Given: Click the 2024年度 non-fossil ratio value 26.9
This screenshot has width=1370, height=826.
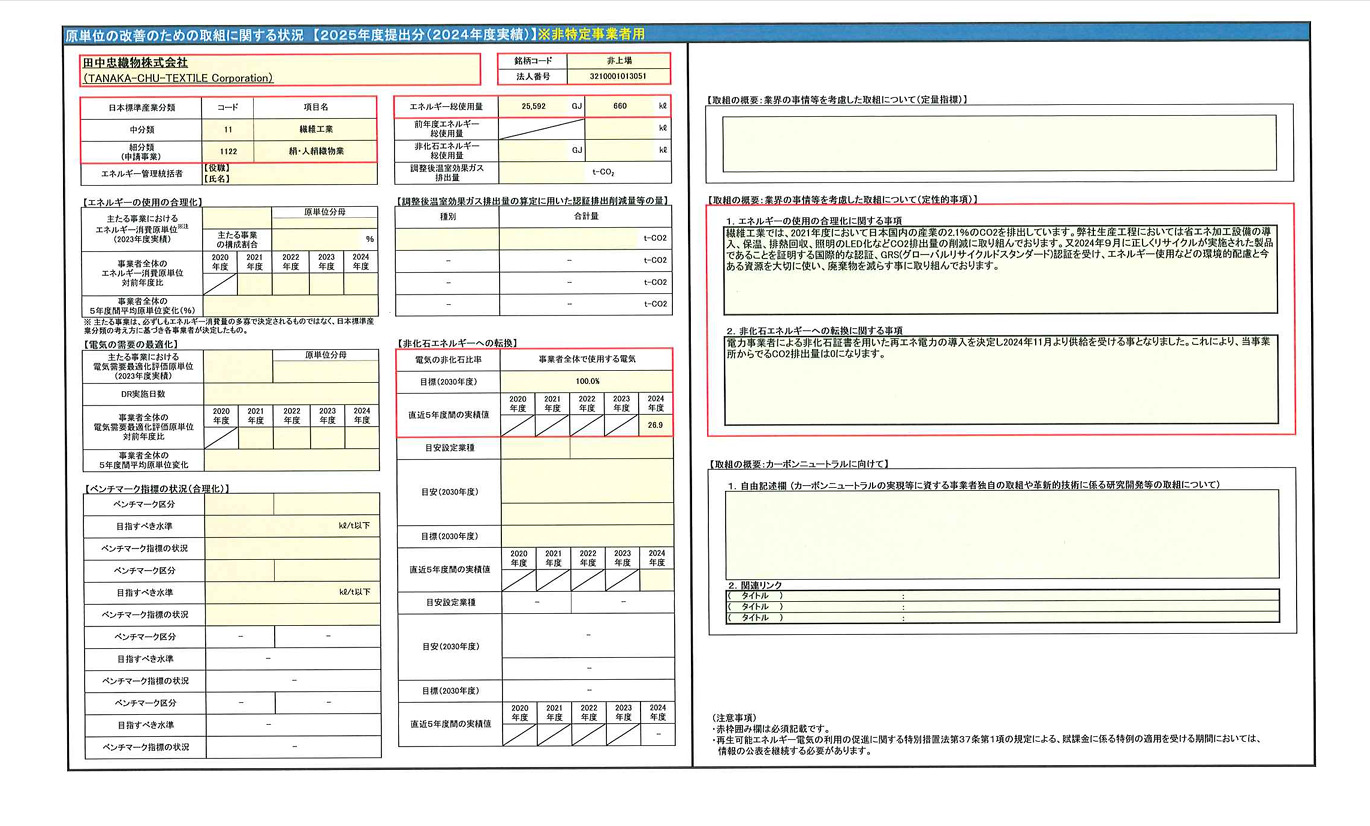Looking at the screenshot, I should click(655, 426).
